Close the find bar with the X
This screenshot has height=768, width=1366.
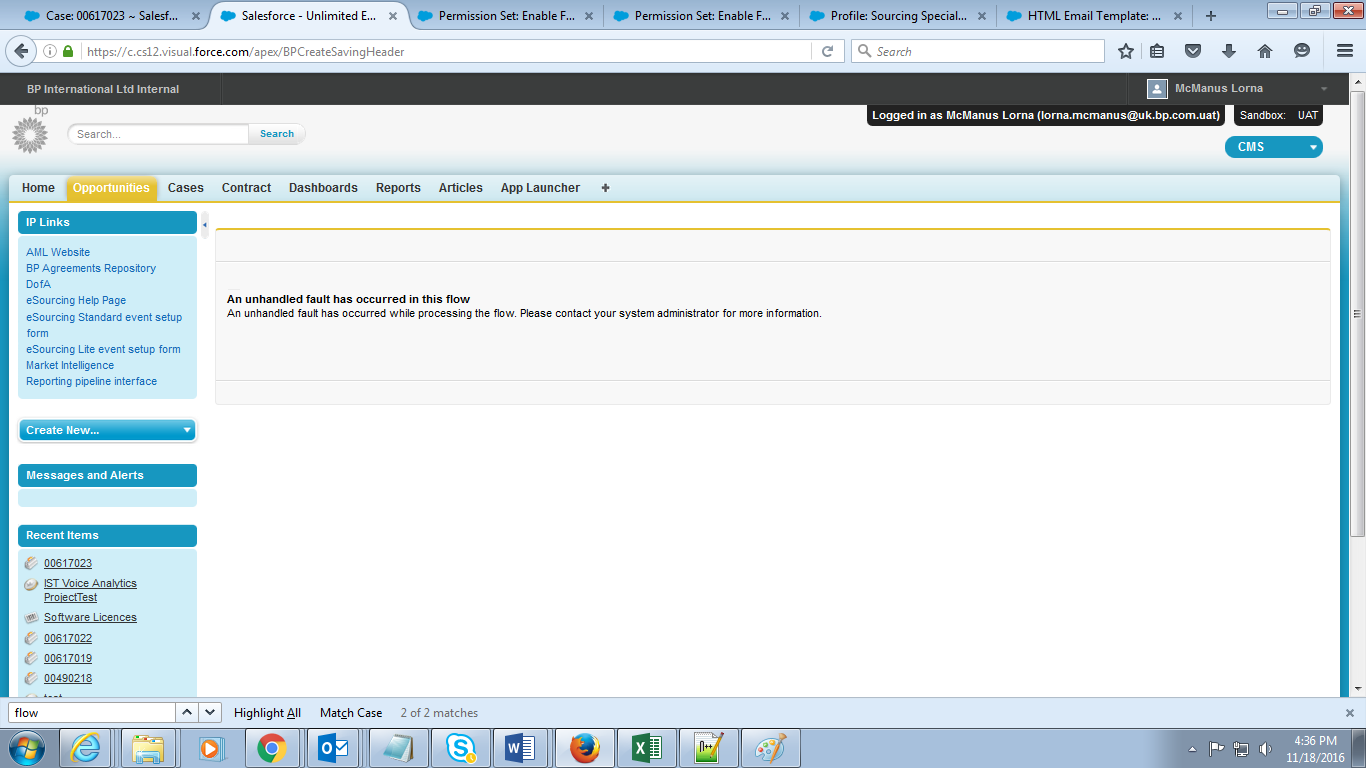click(x=1349, y=713)
